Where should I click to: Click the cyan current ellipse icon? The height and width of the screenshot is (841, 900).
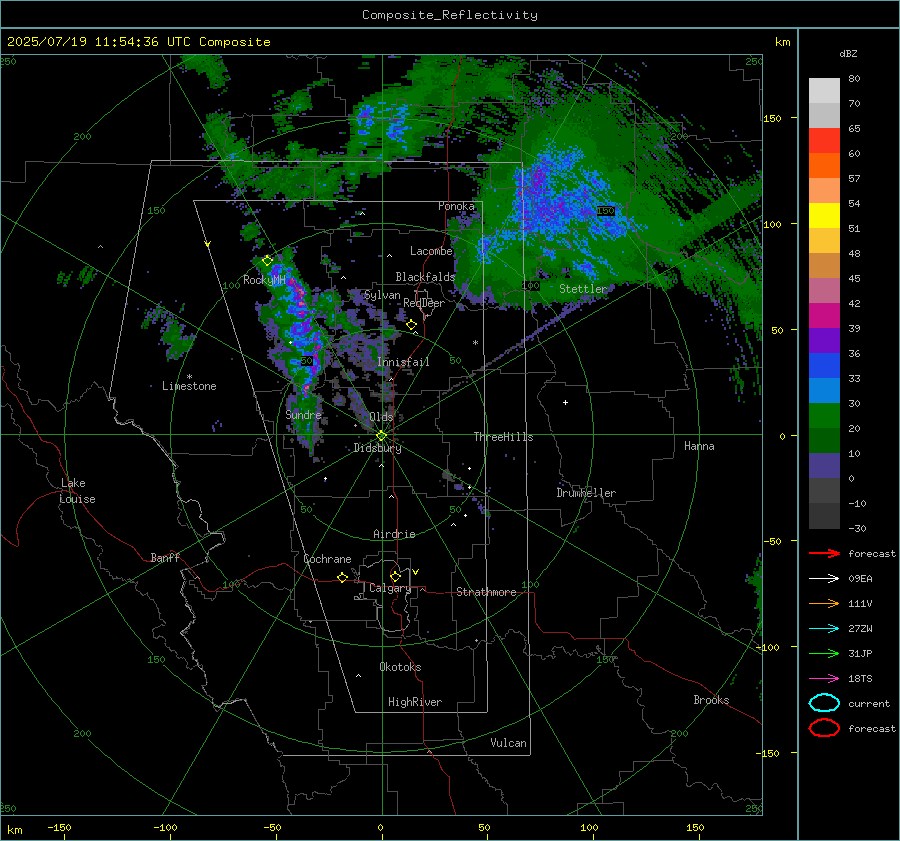(824, 703)
